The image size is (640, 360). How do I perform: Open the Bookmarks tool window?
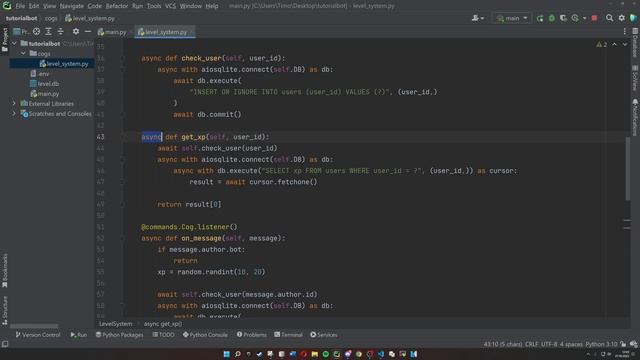pyautogui.click(x=5, y=271)
